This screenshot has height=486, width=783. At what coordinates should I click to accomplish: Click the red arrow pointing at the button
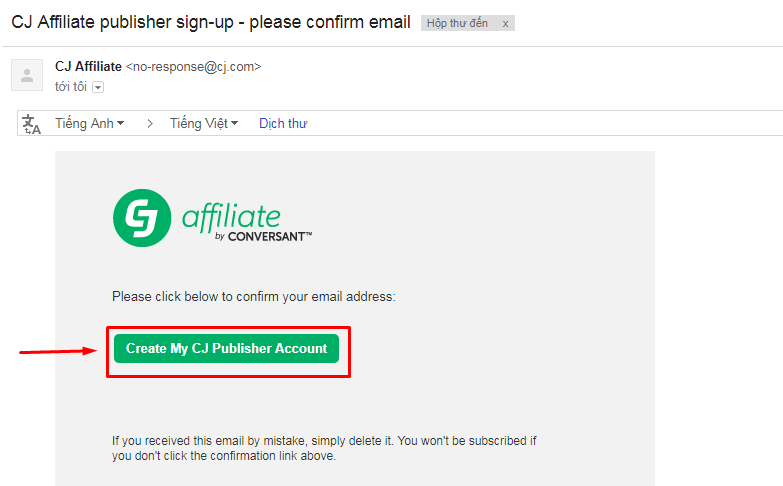(x=58, y=351)
